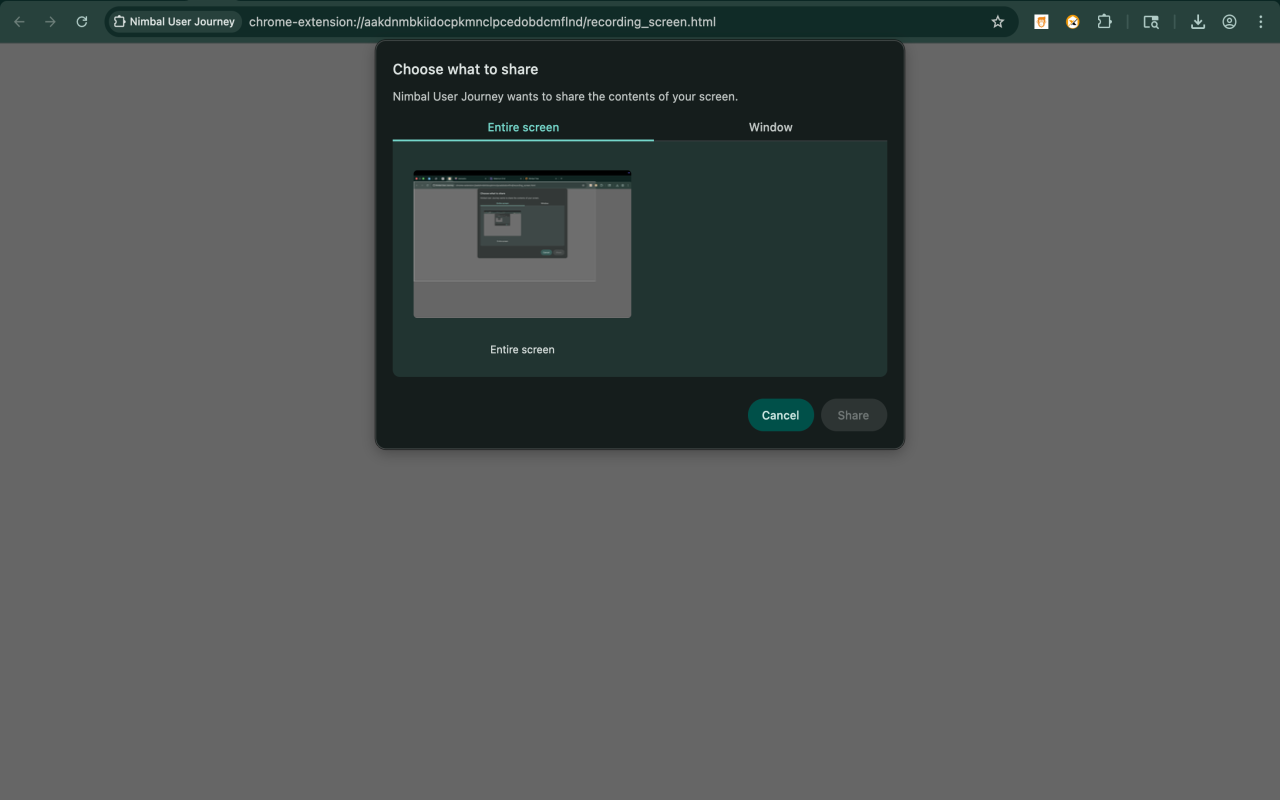Screen dimensions: 1280x800
Task: Click the 'Choose what to share' heading
Action: pos(465,69)
